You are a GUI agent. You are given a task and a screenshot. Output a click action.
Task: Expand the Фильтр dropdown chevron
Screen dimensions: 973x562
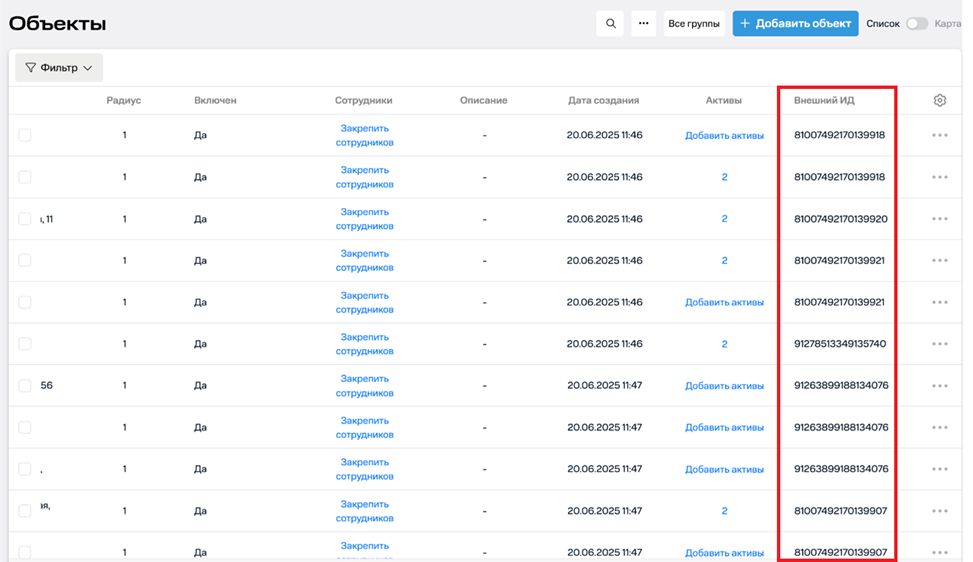[x=88, y=68]
